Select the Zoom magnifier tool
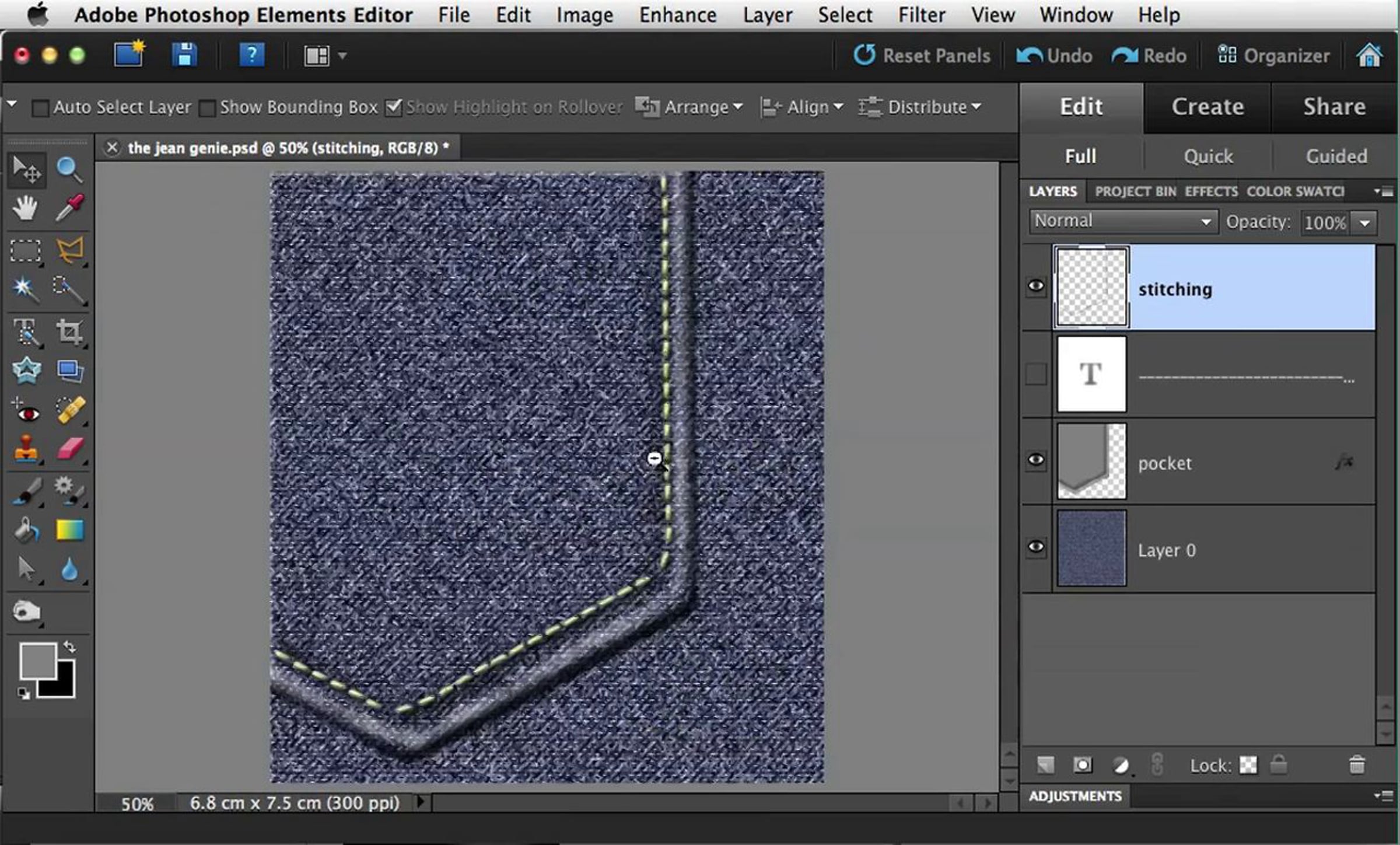The height and width of the screenshot is (845, 1400). pyautogui.click(x=69, y=170)
